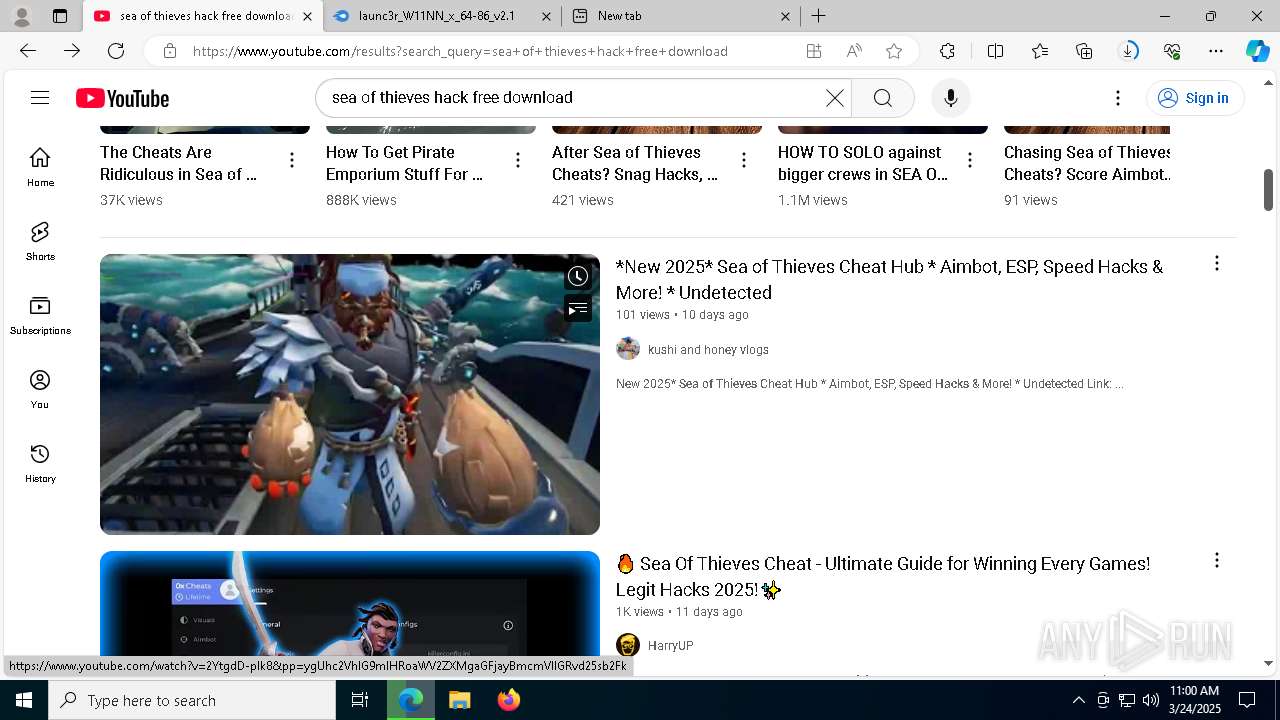Viewport: 1280px width, 720px height.
Task: Open Edge Copilot icon
Action: [x=1257, y=51]
